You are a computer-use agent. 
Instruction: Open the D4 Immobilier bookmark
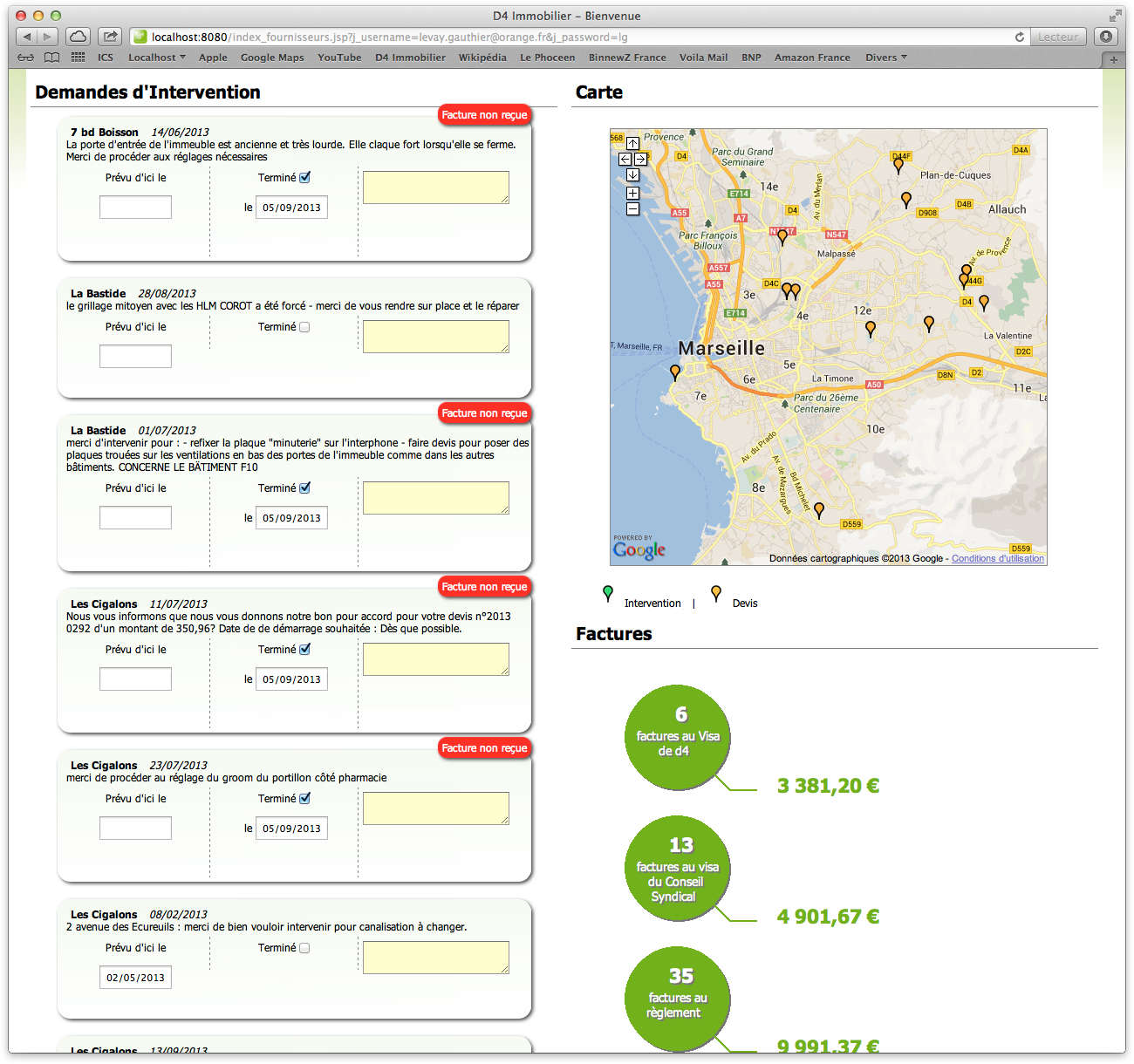click(x=410, y=58)
